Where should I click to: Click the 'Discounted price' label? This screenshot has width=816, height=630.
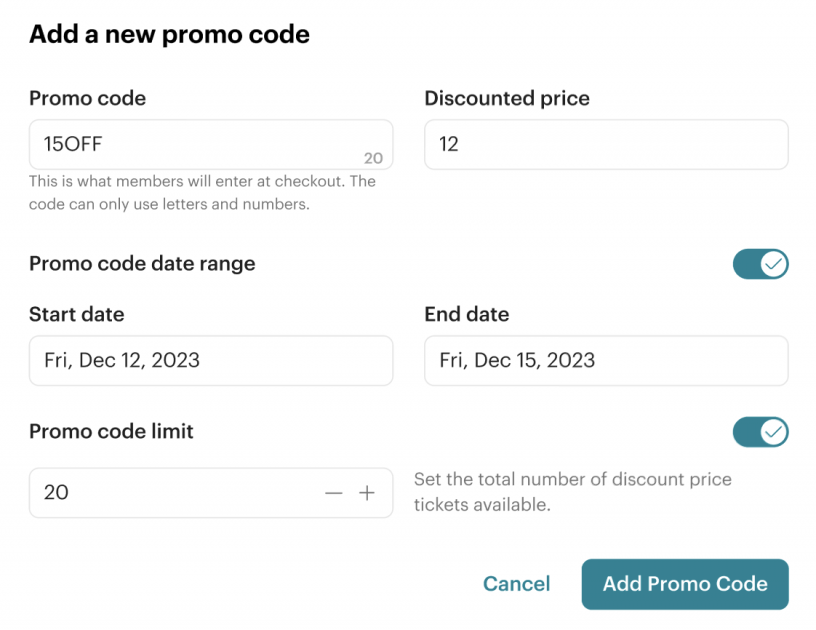(507, 98)
